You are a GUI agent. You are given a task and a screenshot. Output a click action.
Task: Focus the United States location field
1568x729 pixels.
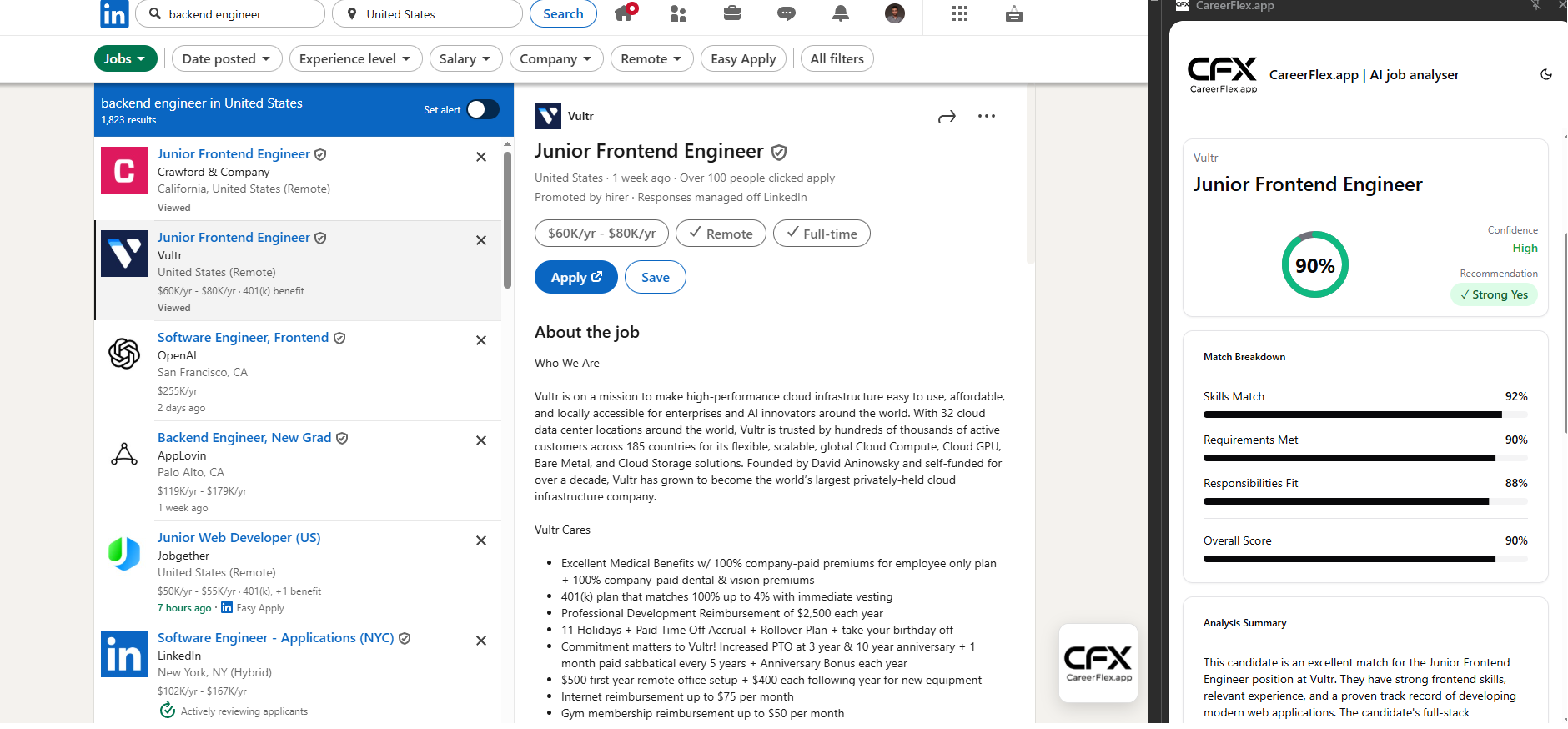tap(427, 13)
